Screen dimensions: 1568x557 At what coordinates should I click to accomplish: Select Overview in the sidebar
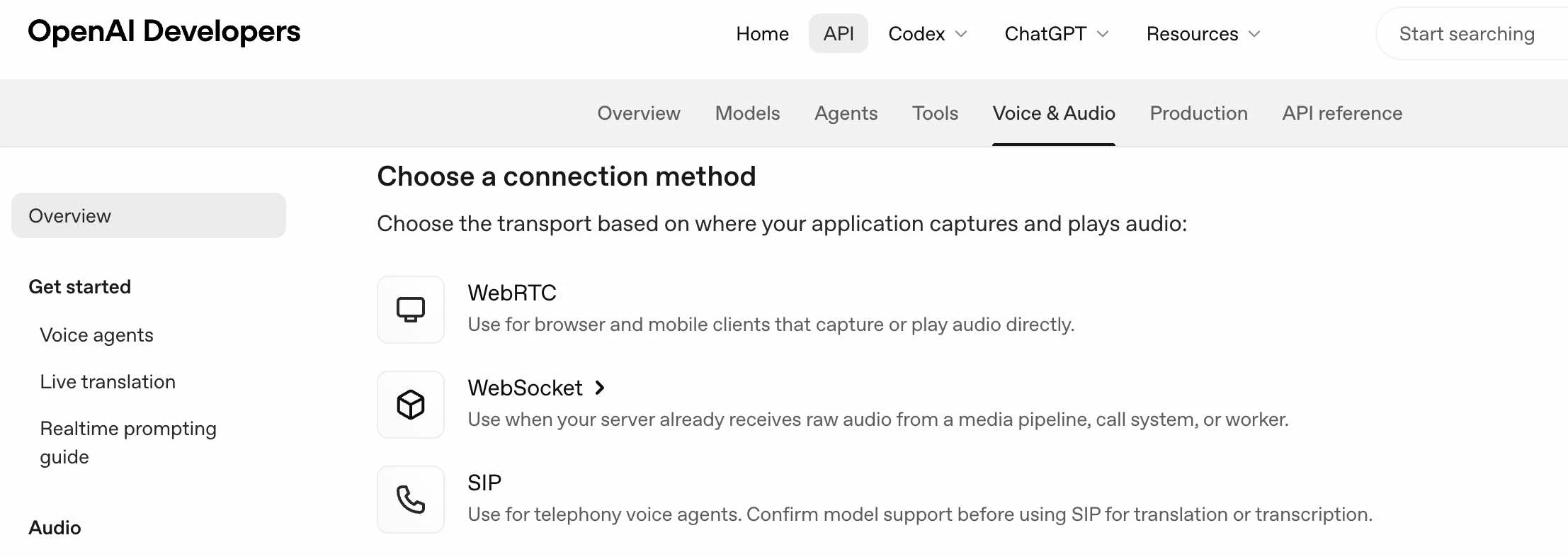149,215
